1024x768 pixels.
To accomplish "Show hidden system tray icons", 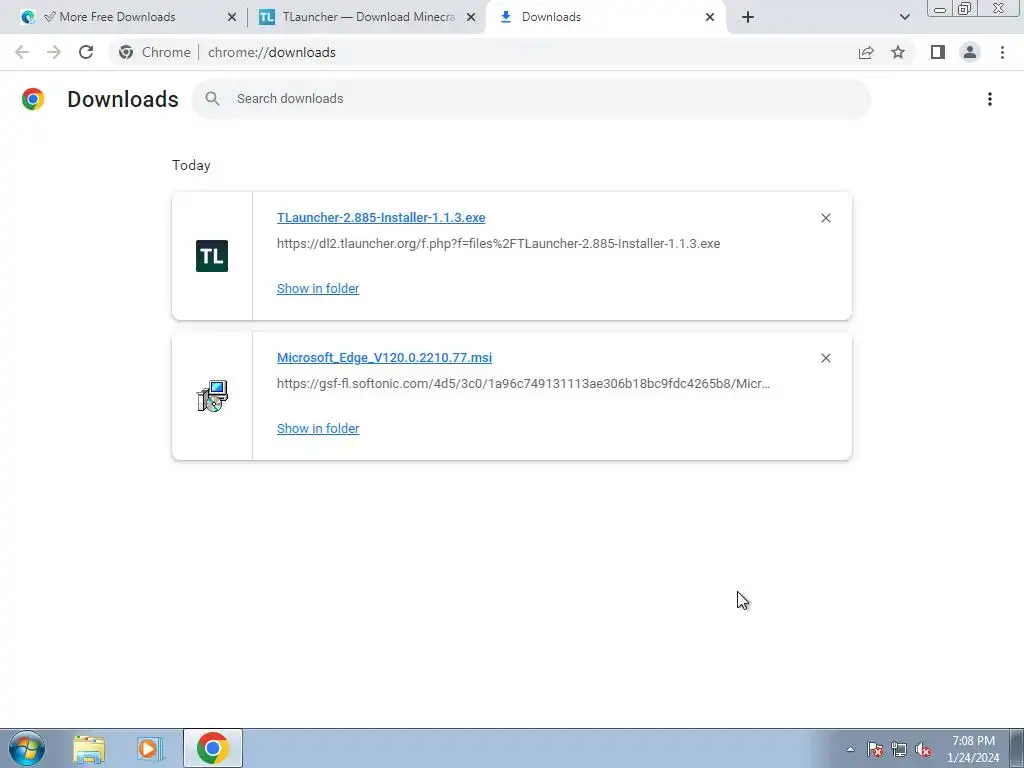I will tap(850, 749).
